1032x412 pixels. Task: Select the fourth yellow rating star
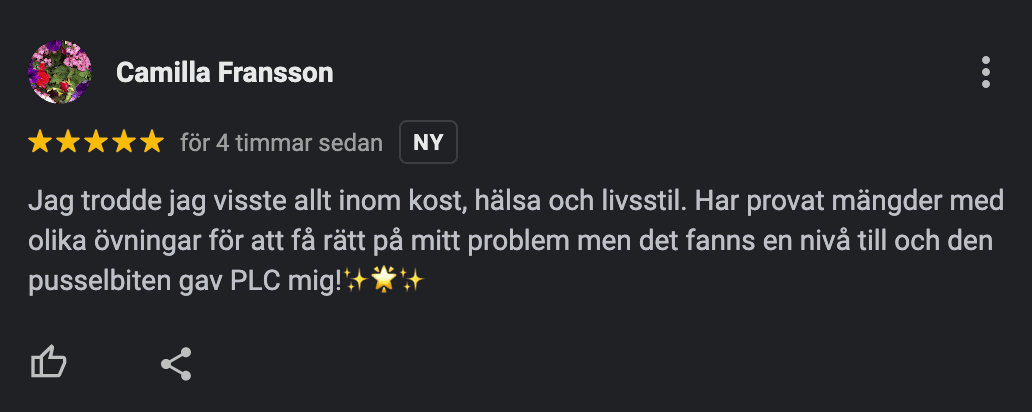[x=124, y=142]
